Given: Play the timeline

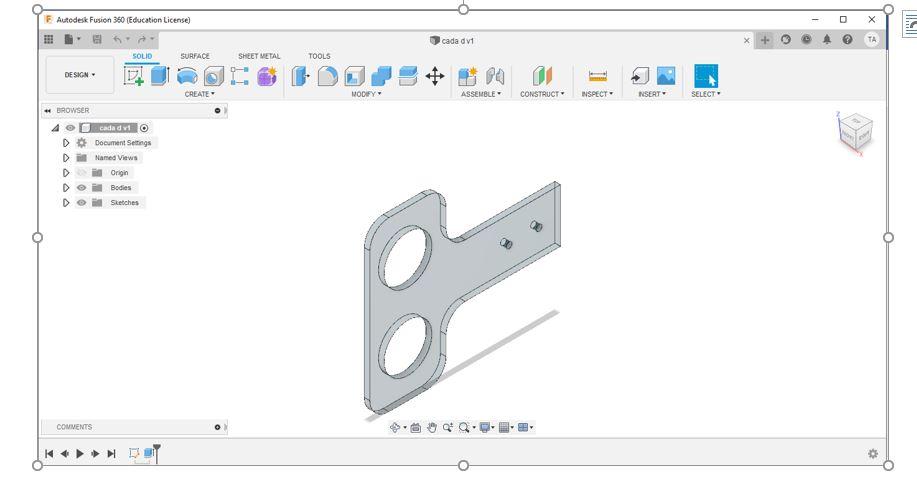Looking at the screenshot, I should tap(80, 454).
